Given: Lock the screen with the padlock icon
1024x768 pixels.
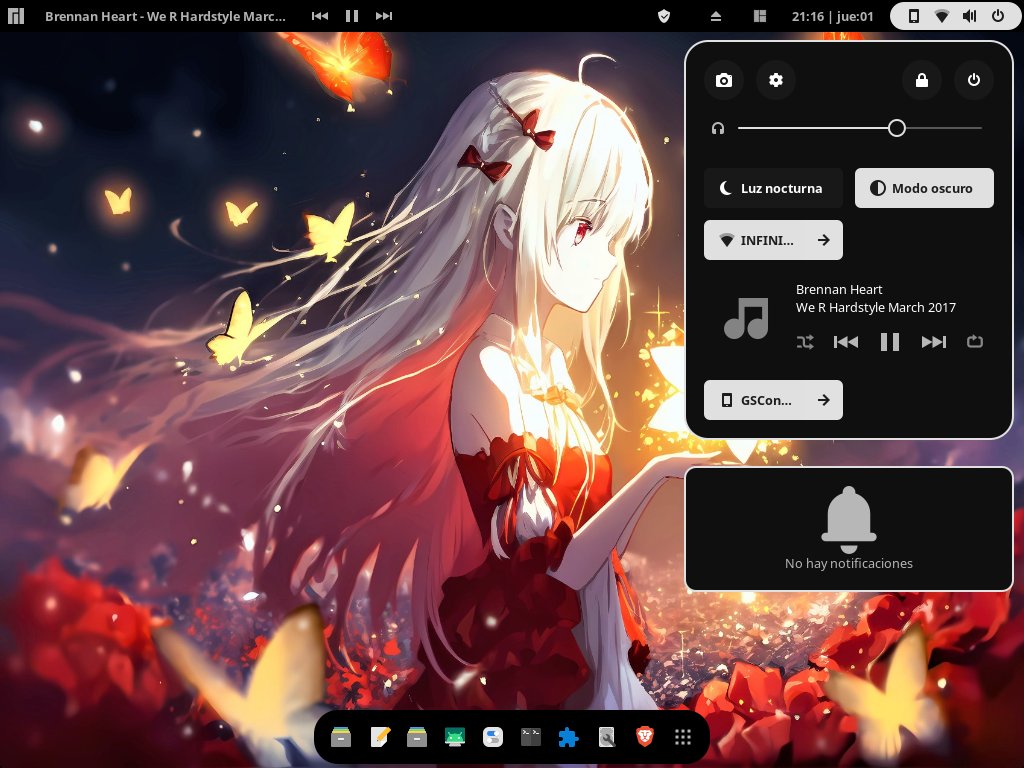Looking at the screenshot, I should (x=921, y=80).
